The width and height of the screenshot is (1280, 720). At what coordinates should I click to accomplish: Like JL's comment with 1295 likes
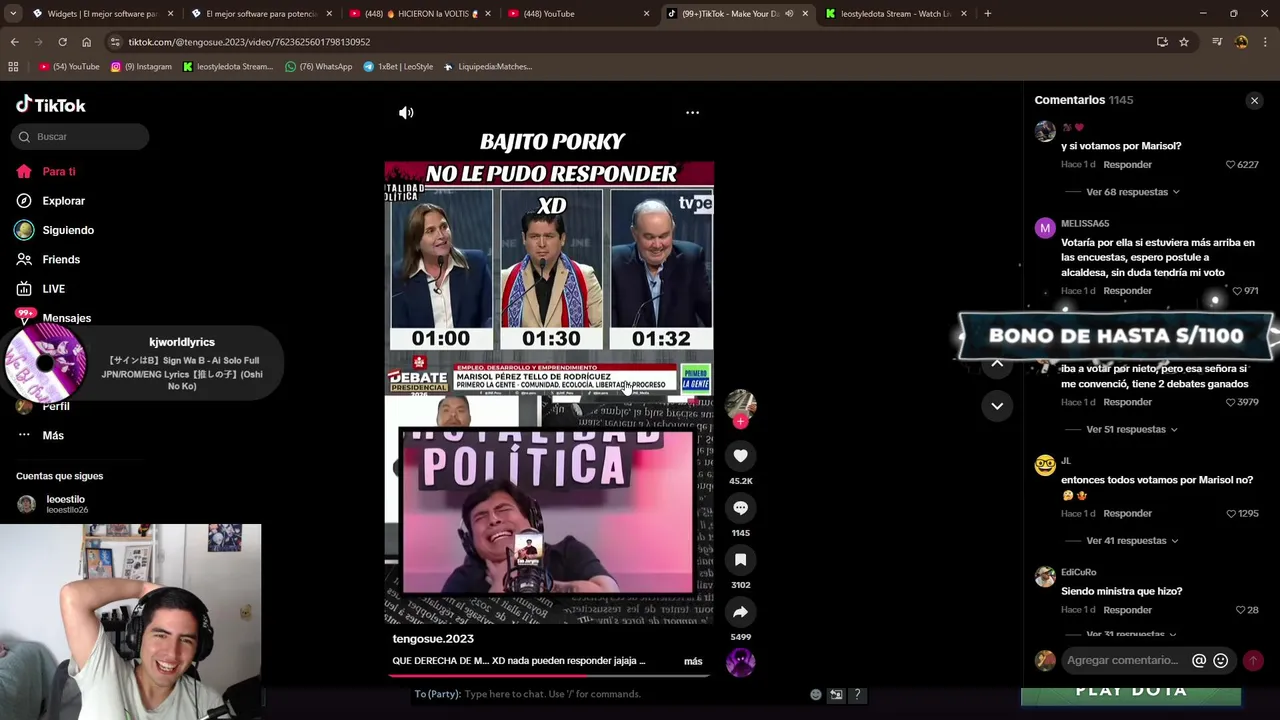pos(1231,514)
